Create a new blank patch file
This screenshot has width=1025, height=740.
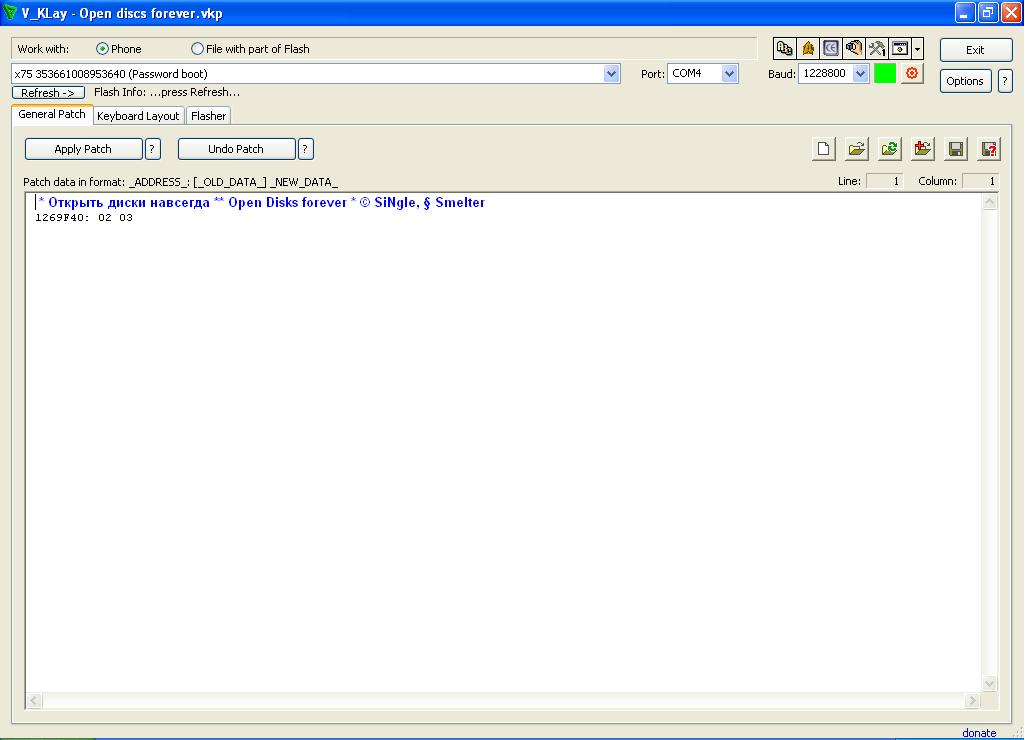coord(824,149)
